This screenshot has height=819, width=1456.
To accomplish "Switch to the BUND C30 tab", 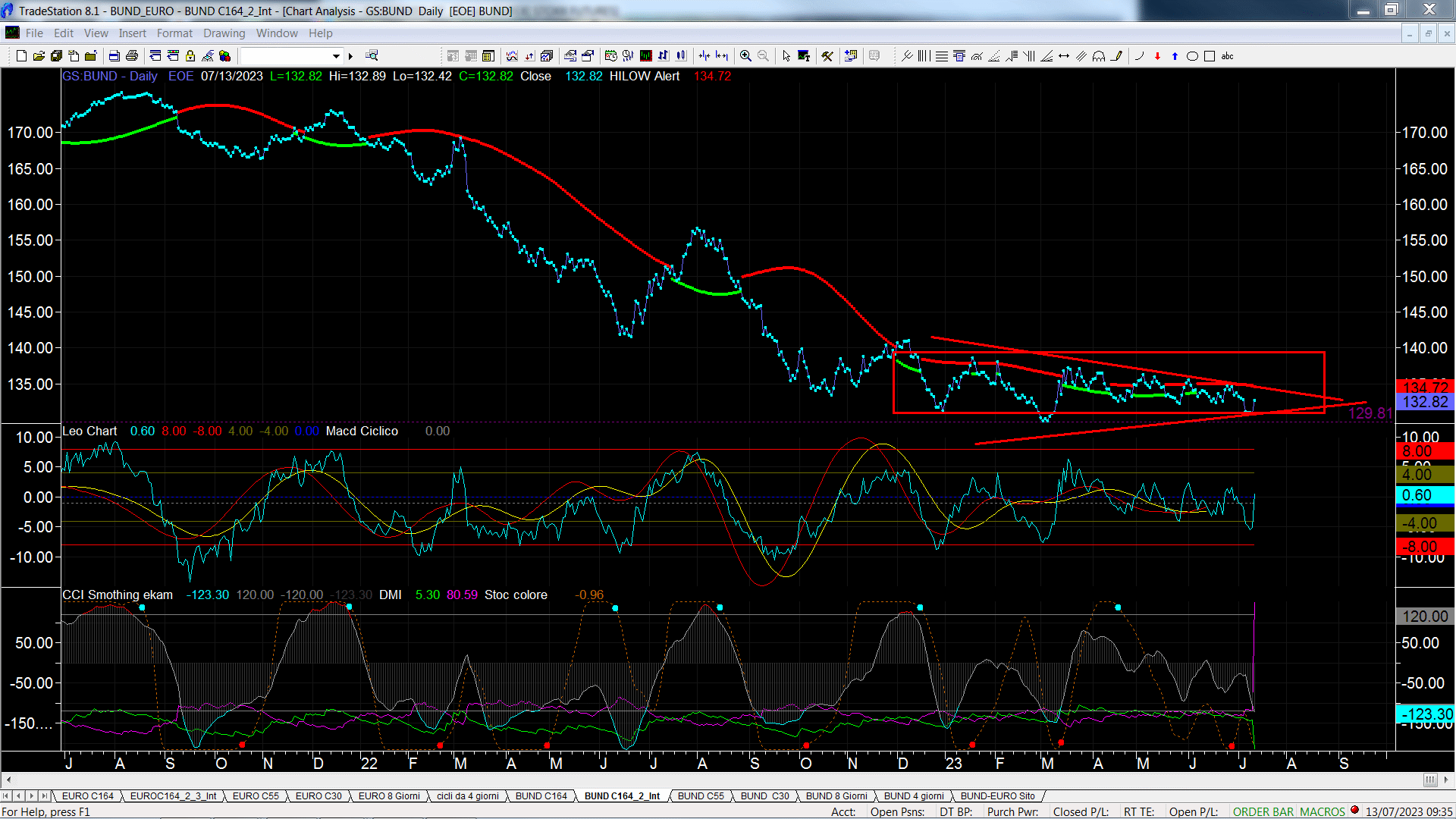I will 764,796.
